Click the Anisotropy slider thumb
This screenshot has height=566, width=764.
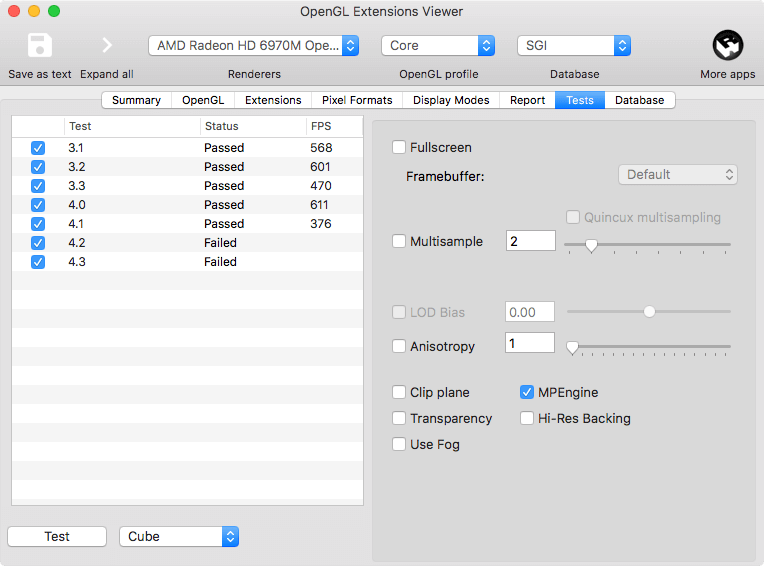tap(573, 347)
